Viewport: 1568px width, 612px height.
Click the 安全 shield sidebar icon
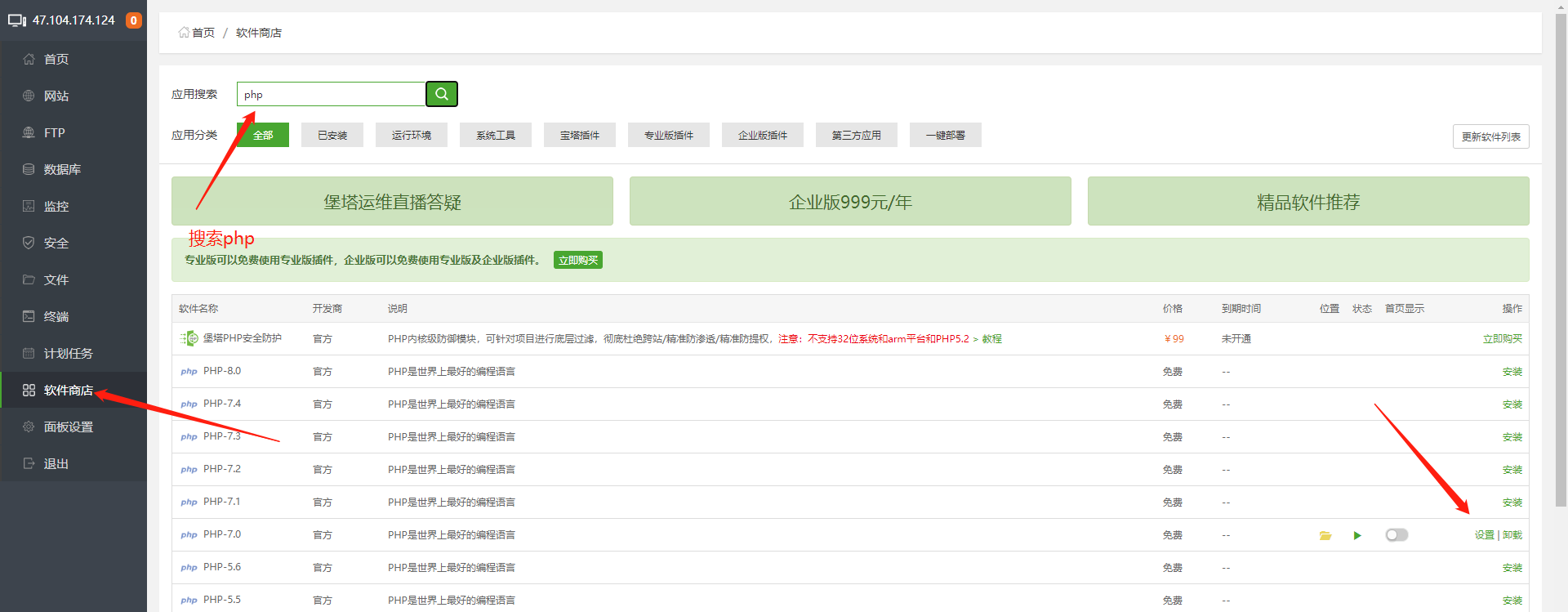(x=29, y=243)
